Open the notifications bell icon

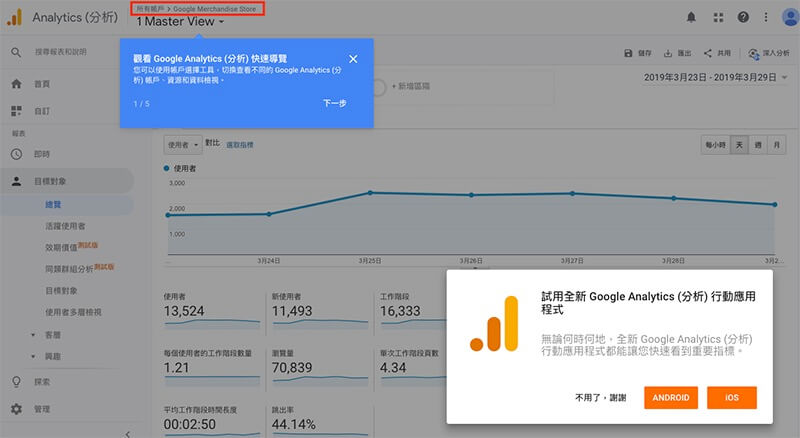tap(691, 17)
